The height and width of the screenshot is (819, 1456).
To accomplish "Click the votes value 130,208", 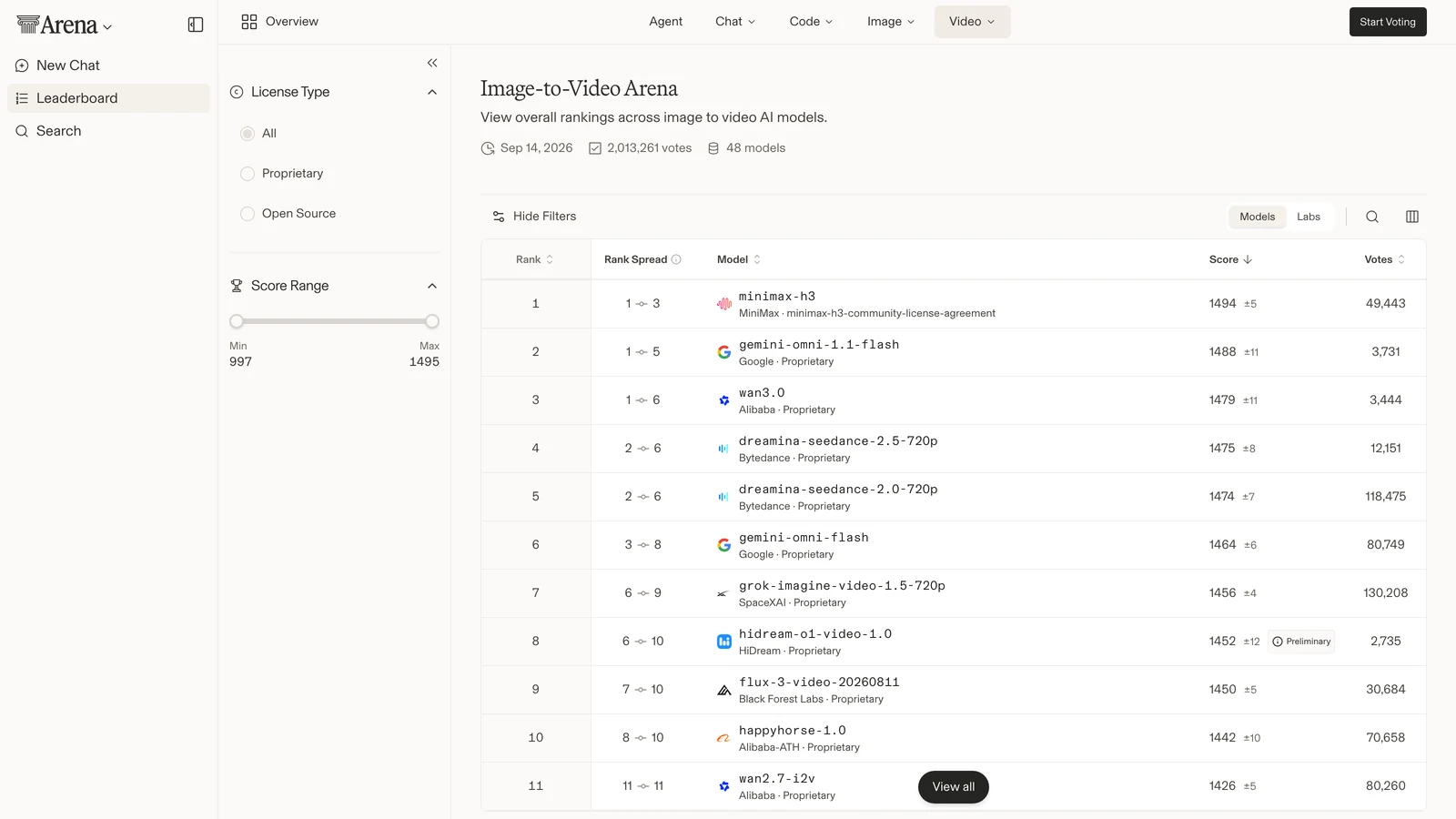I will tap(1385, 593).
